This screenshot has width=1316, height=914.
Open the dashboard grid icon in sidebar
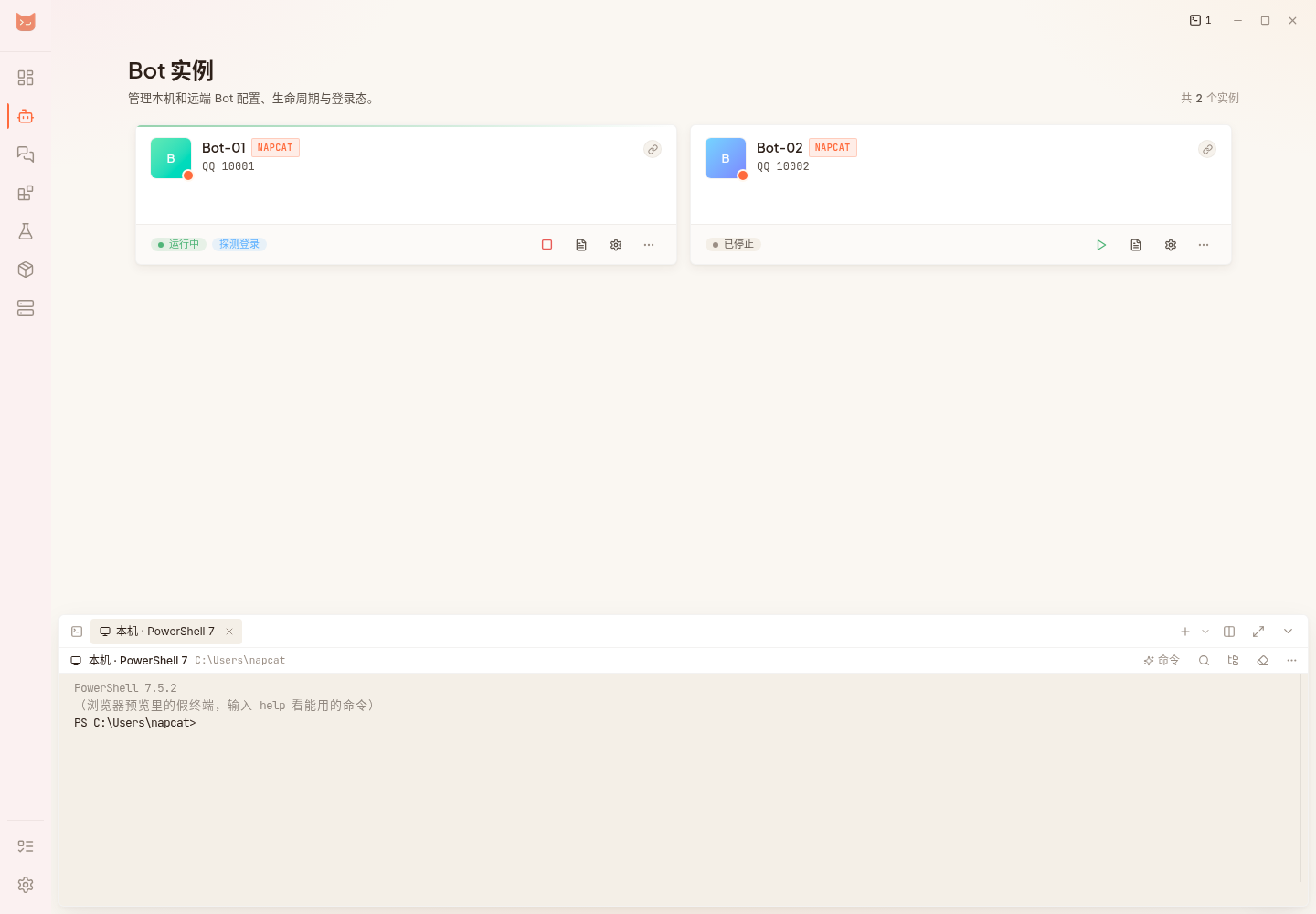pos(26,78)
